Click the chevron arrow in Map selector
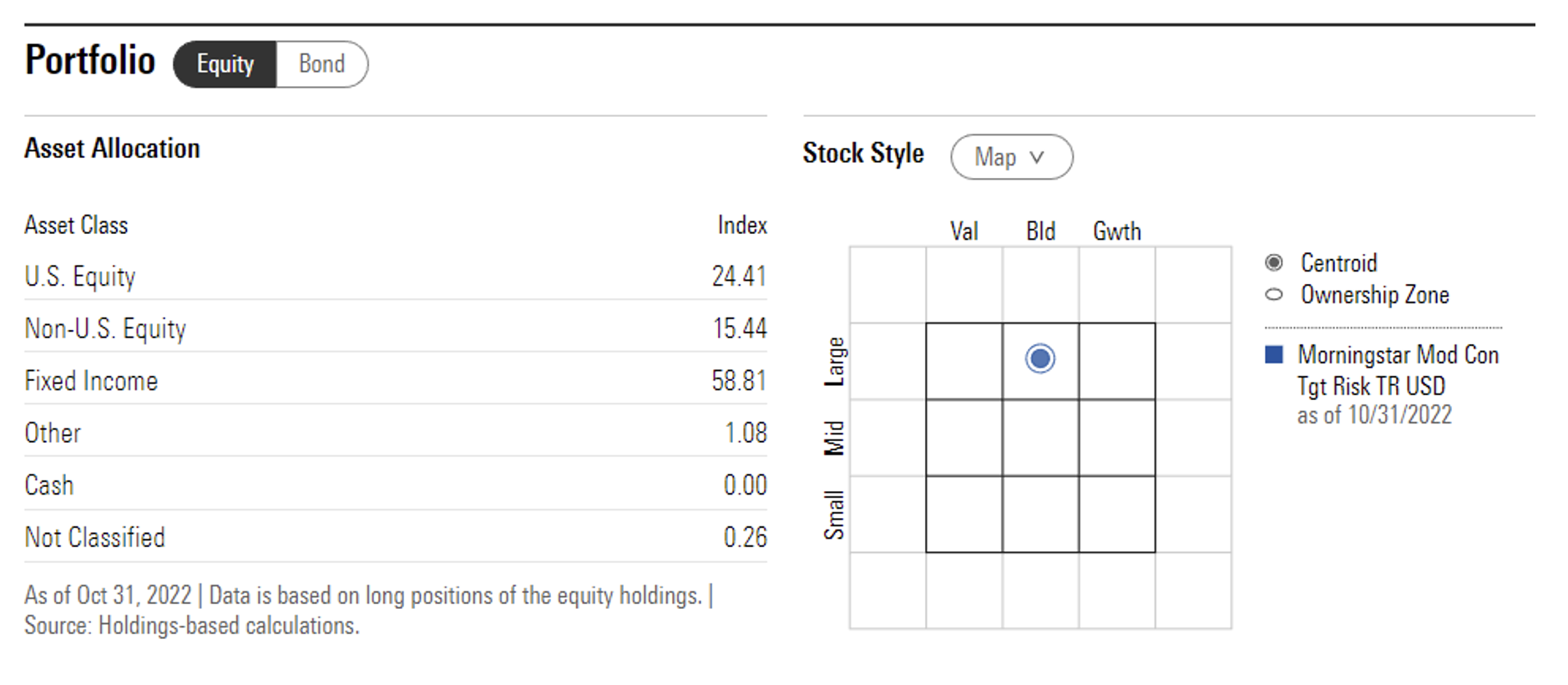Viewport: 1568px width, 685px height. [x=1036, y=157]
